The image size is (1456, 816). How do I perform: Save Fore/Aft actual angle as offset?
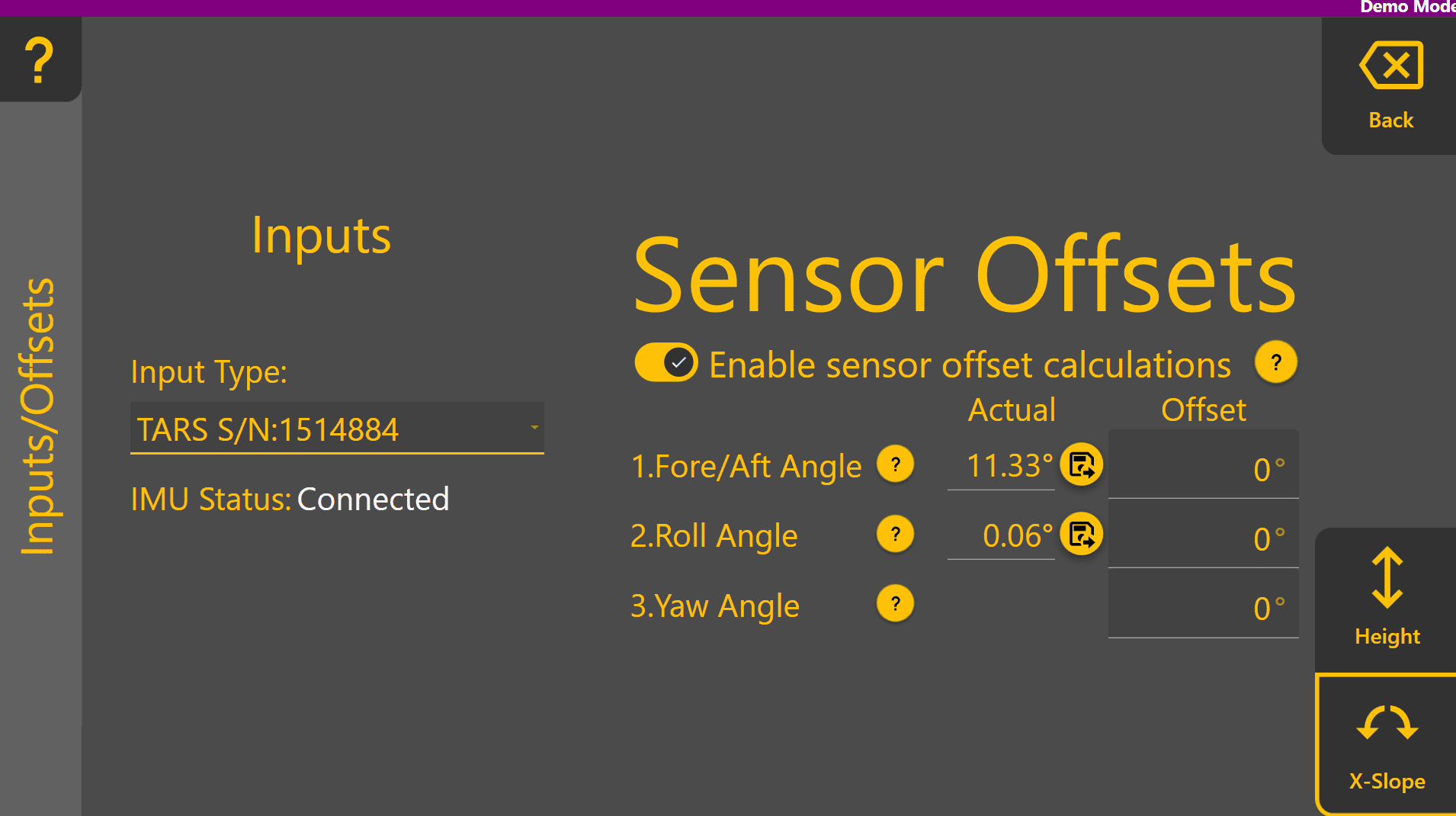1081,464
